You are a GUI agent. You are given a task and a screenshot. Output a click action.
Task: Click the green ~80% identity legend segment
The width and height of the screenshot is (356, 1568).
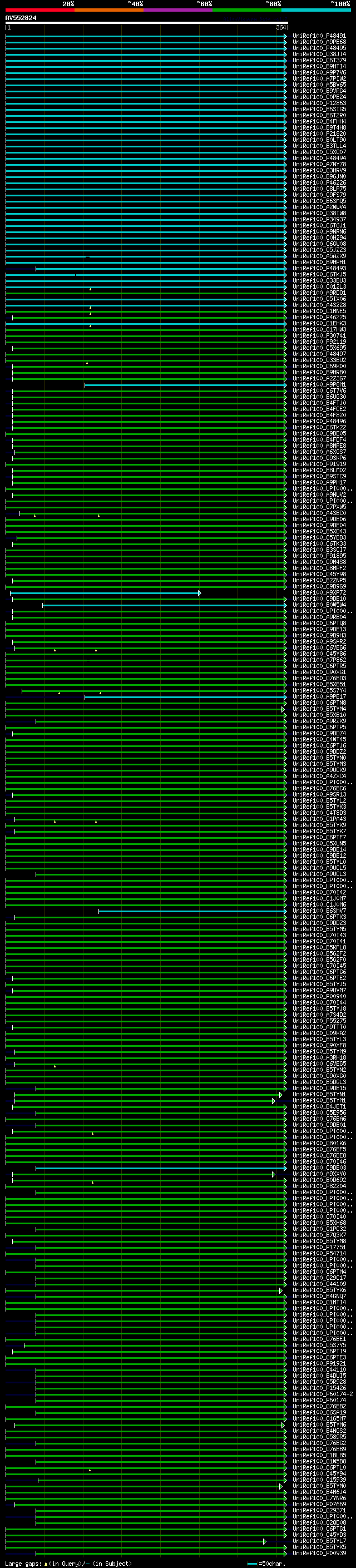click(247, 10)
